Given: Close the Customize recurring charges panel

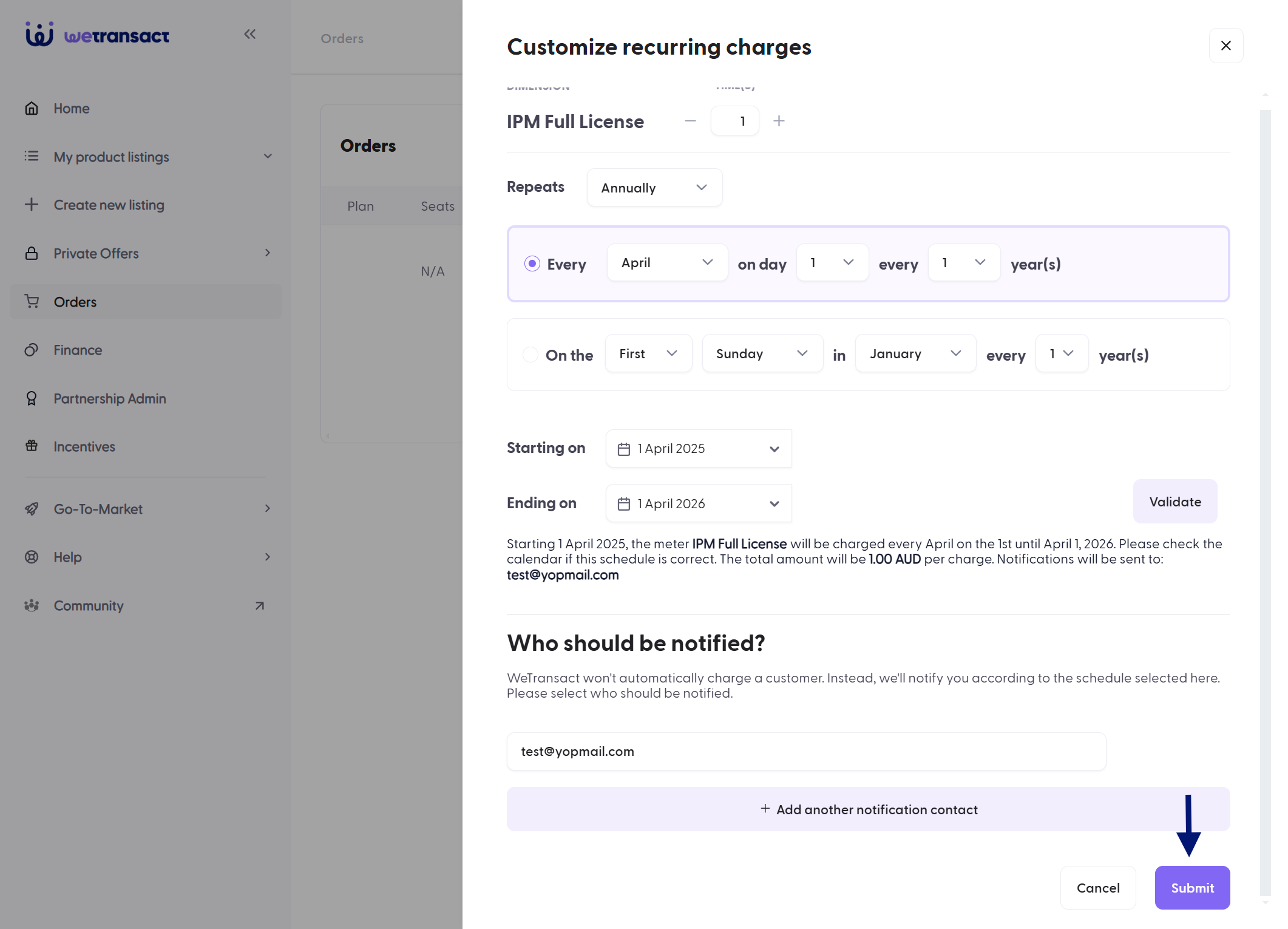Looking at the screenshot, I should point(1226,46).
